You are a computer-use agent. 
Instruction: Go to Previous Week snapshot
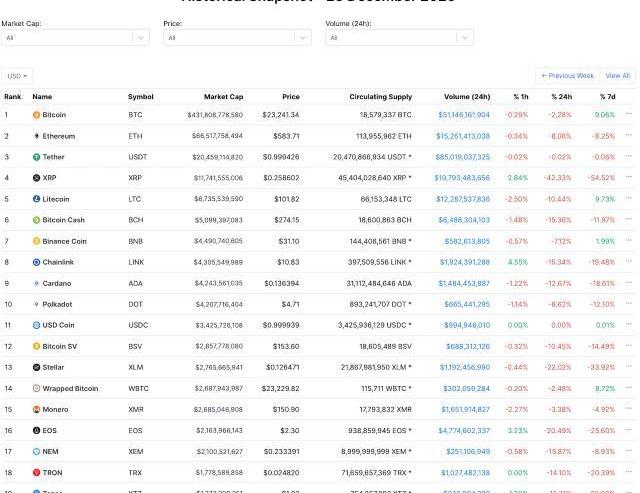tap(567, 76)
